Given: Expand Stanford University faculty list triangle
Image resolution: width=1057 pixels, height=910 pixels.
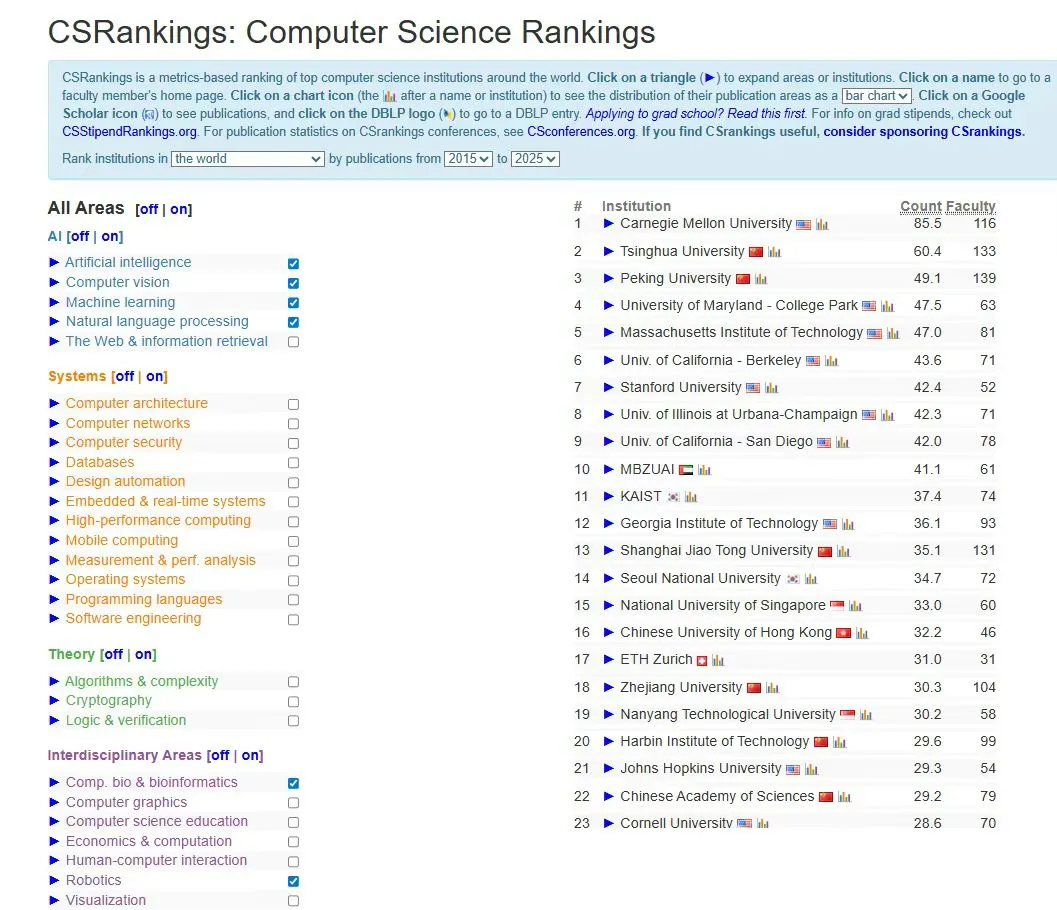Looking at the screenshot, I should pos(608,387).
